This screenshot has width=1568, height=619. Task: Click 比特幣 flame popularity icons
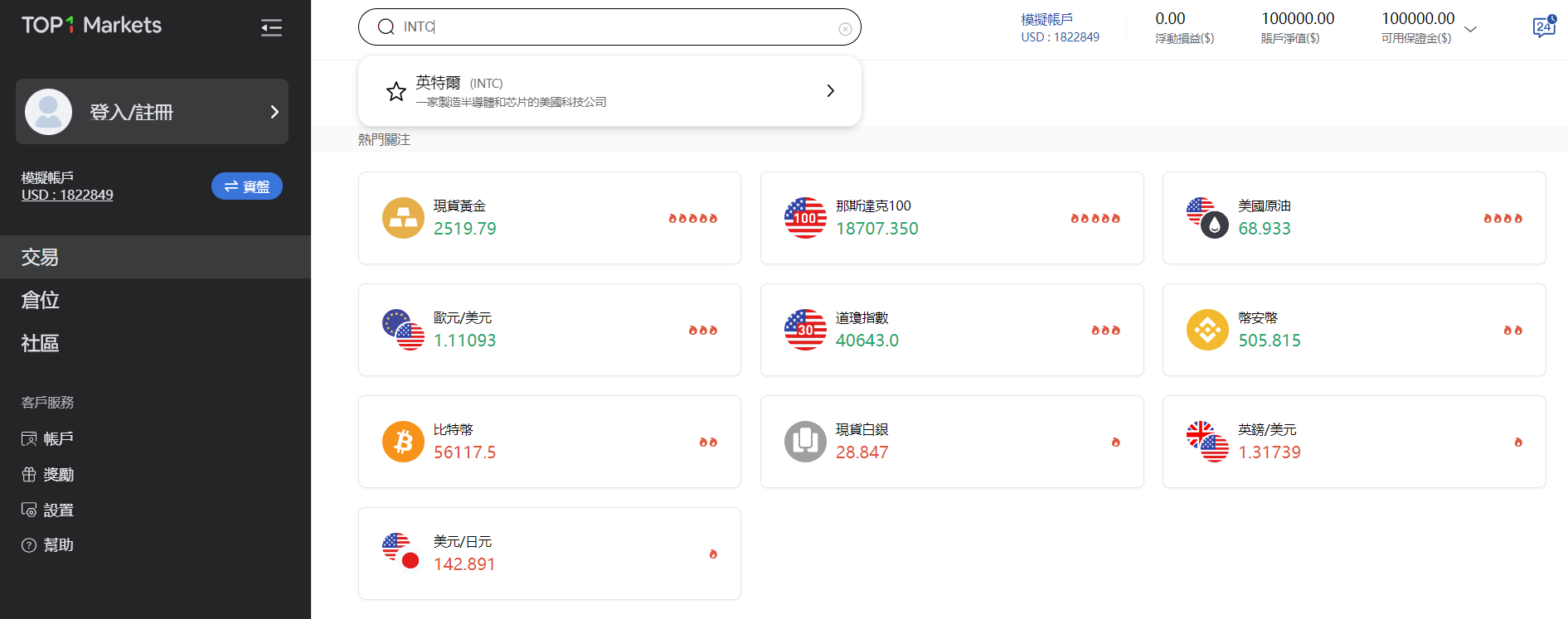(x=708, y=442)
